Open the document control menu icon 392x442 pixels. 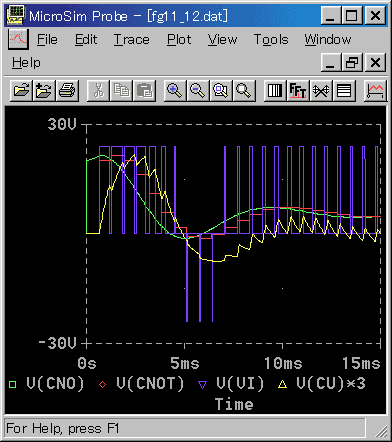tap(18, 39)
